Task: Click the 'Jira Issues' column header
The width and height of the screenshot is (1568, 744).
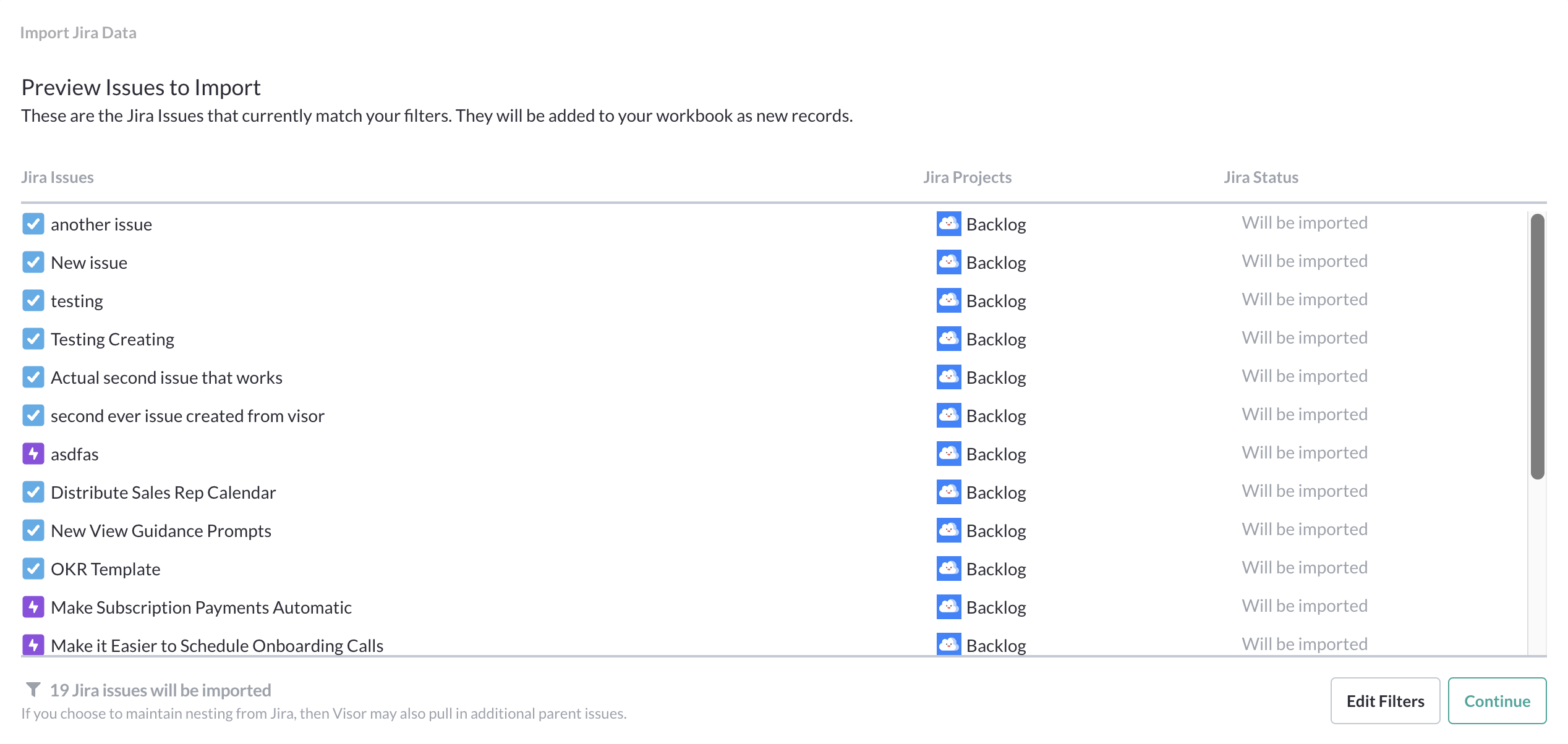Action: tap(58, 177)
